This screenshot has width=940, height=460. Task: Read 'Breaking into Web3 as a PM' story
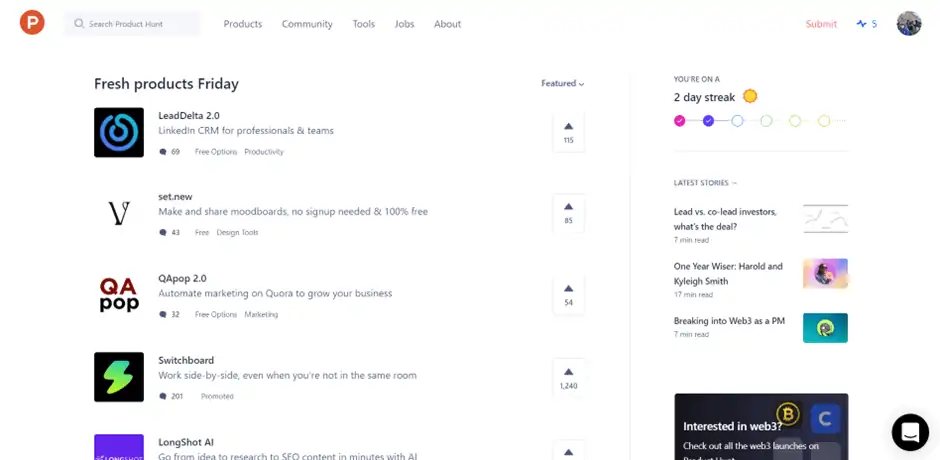[x=729, y=321]
